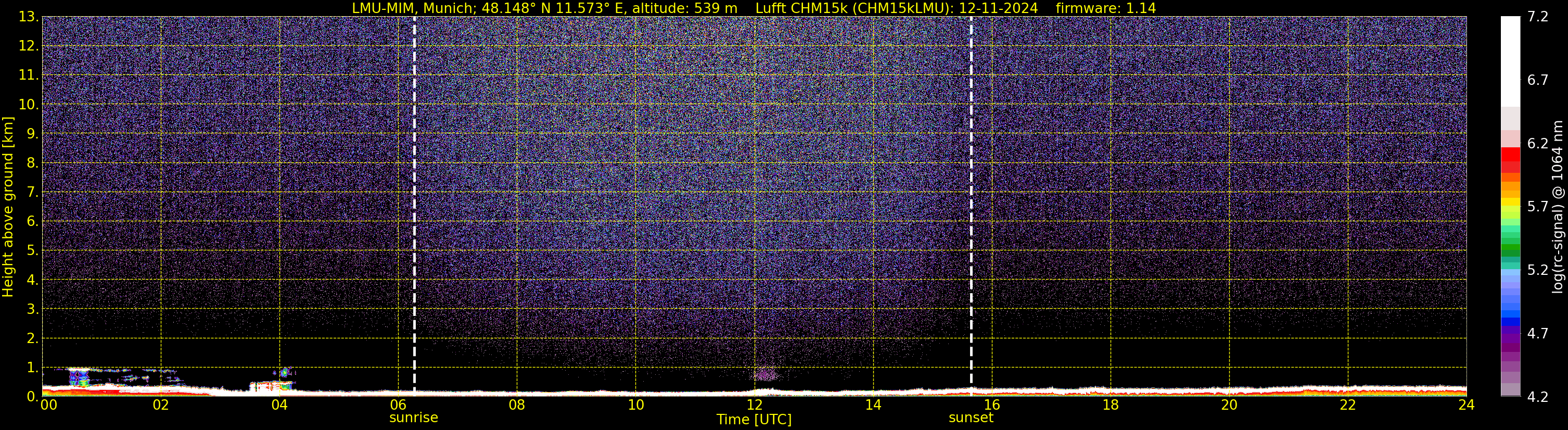Select the white top section of the colorbar

point(1510,61)
